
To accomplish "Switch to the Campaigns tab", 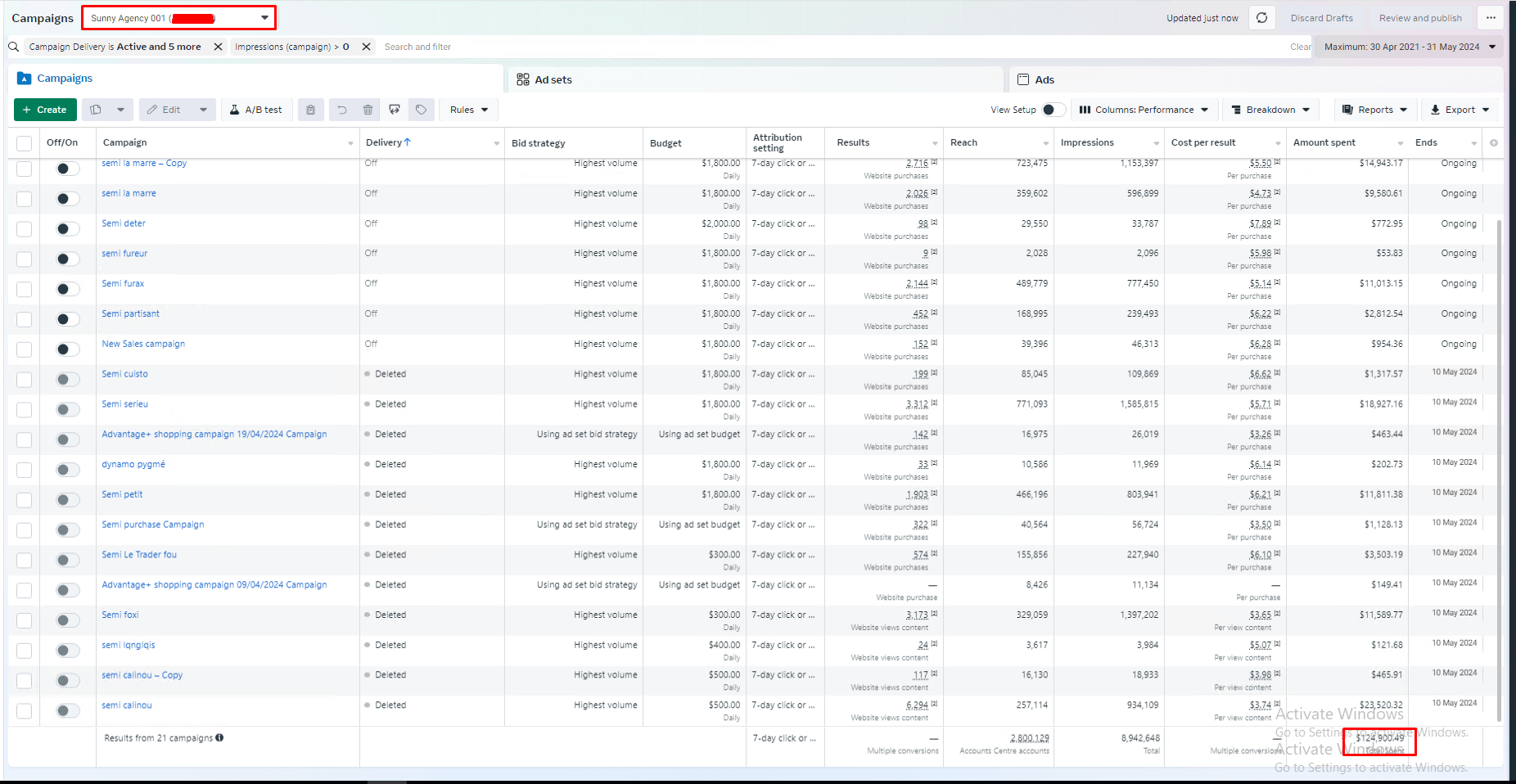I will [x=256, y=79].
